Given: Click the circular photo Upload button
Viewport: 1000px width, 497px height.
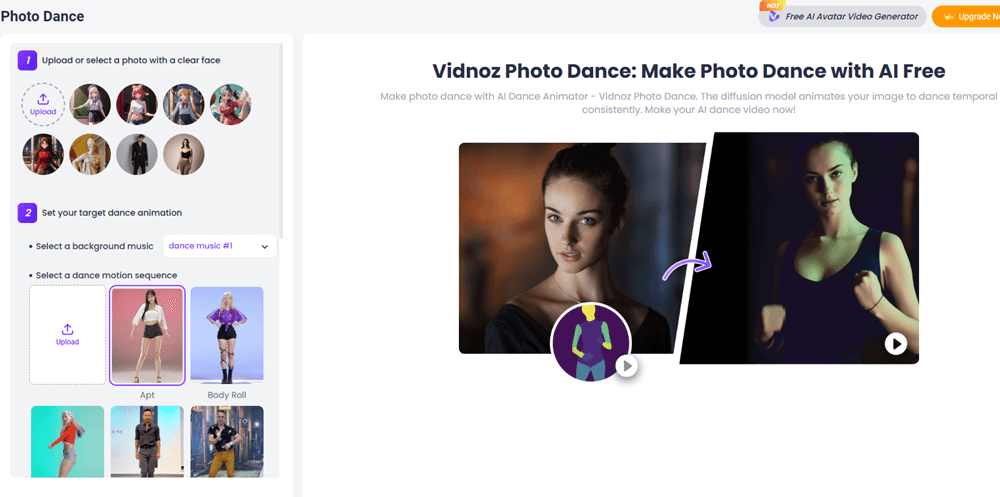Looking at the screenshot, I should pyautogui.click(x=43, y=105).
